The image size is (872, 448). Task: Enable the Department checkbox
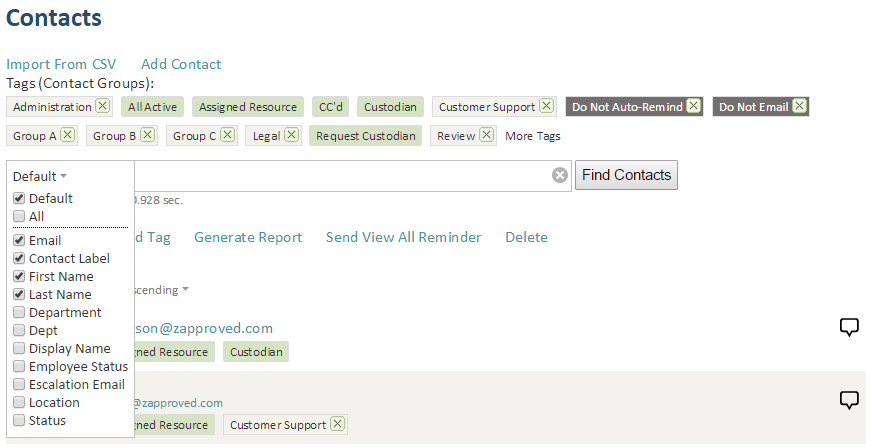pyautogui.click(x=19, y=312)
